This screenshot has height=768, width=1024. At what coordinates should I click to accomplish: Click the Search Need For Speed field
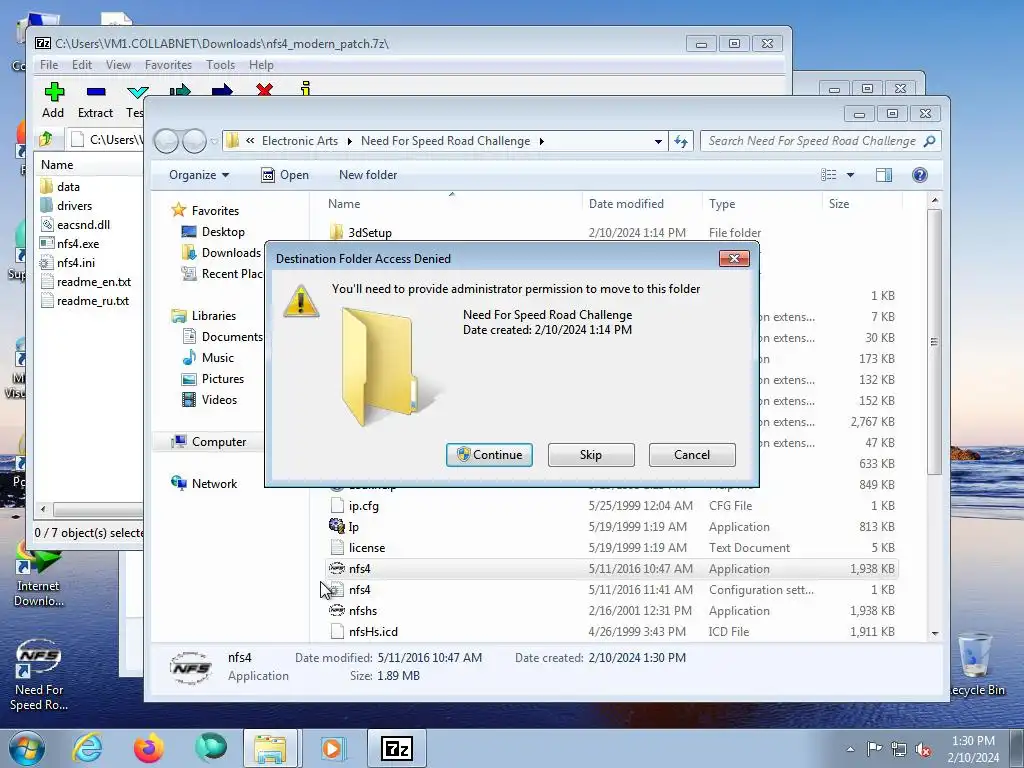820,140
